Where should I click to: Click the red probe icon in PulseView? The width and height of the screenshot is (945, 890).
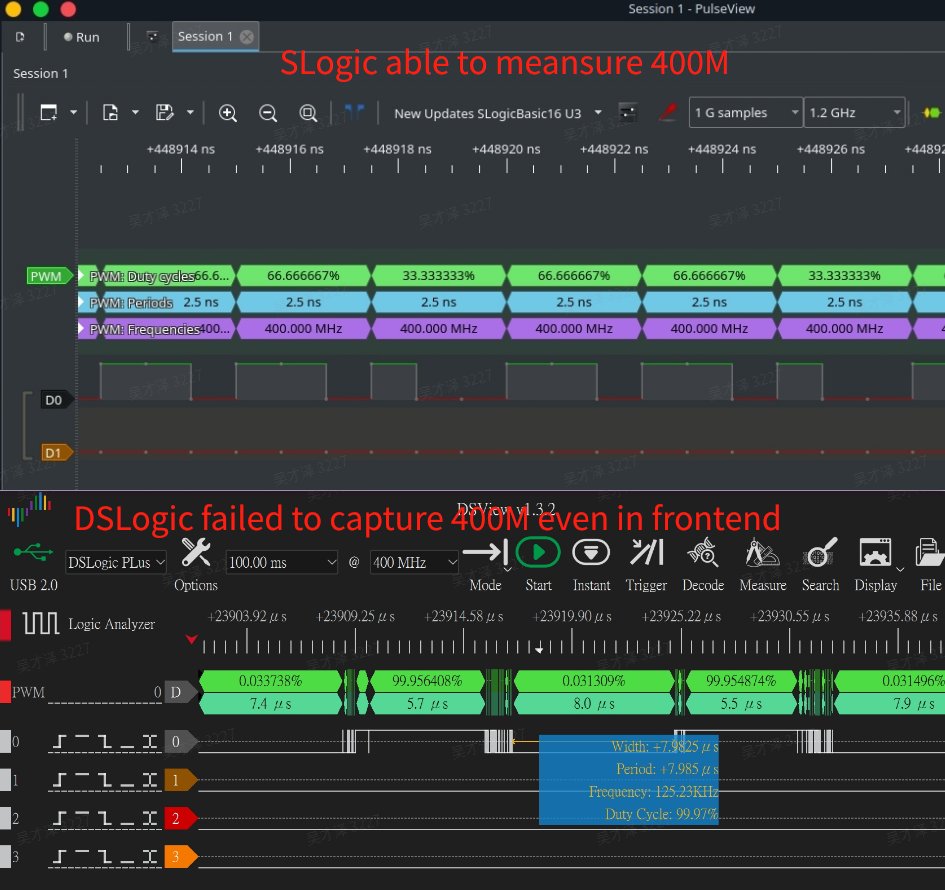[x=667, y=112]
